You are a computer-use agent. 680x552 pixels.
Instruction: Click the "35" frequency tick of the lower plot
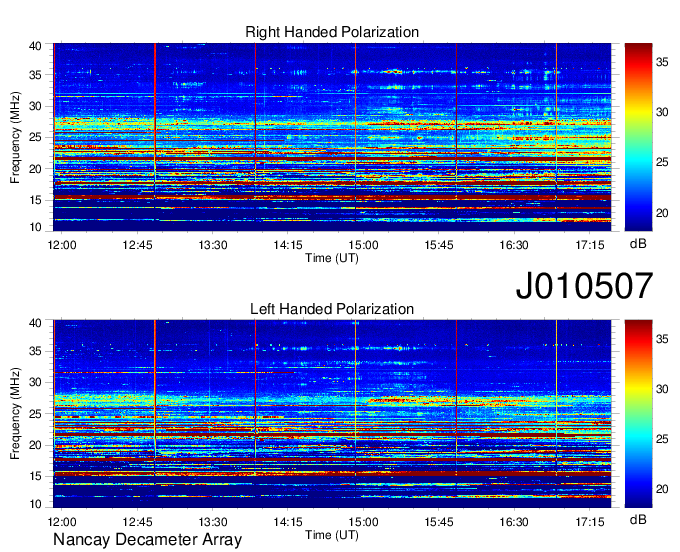[x=35, y=351]
